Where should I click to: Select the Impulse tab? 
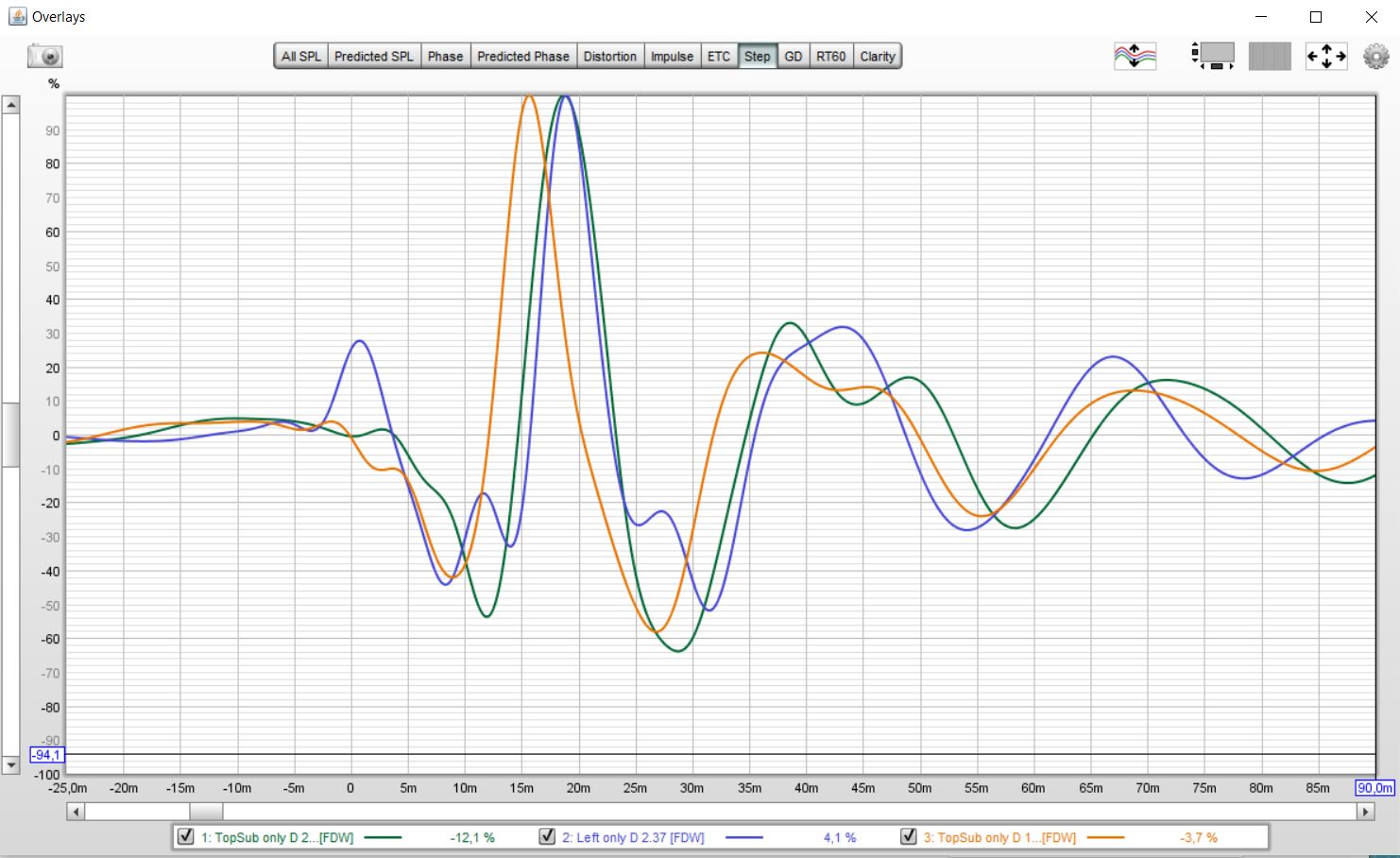672,57
